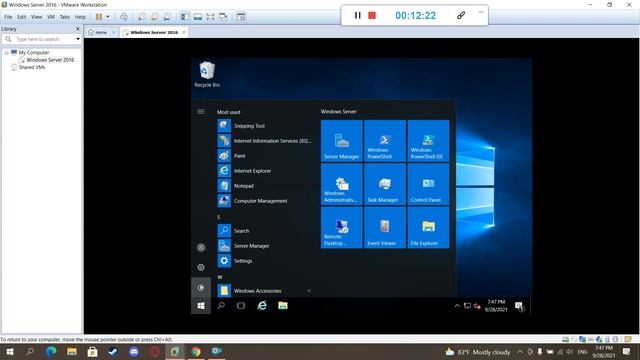This screenshot has width=640, height=360.
Task: Click the orange suspend VM button
Action: click(99, 17)
